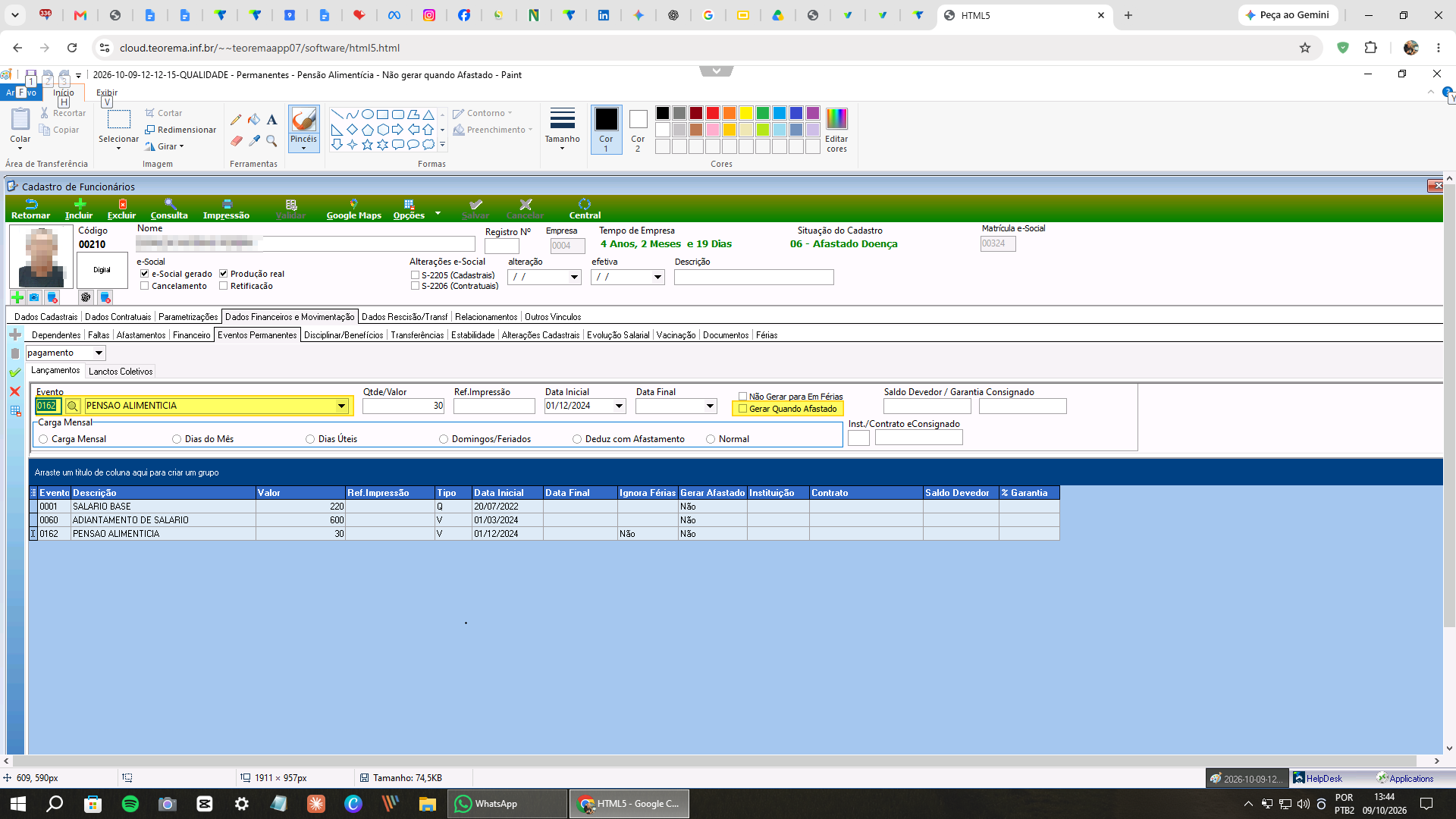
Task: Click the Retornar toolbar icon
Action: click(31, 209)
